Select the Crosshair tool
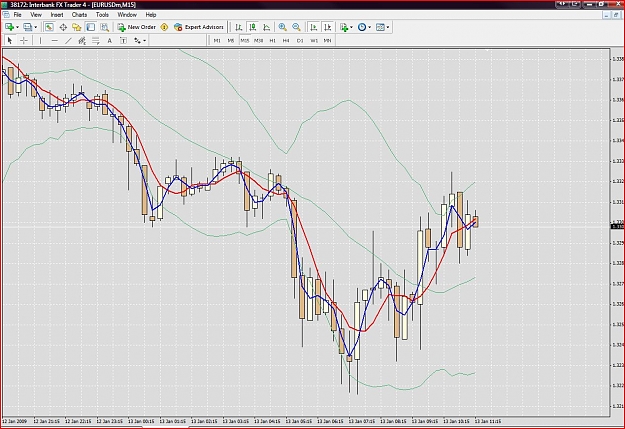 (24, 40)
